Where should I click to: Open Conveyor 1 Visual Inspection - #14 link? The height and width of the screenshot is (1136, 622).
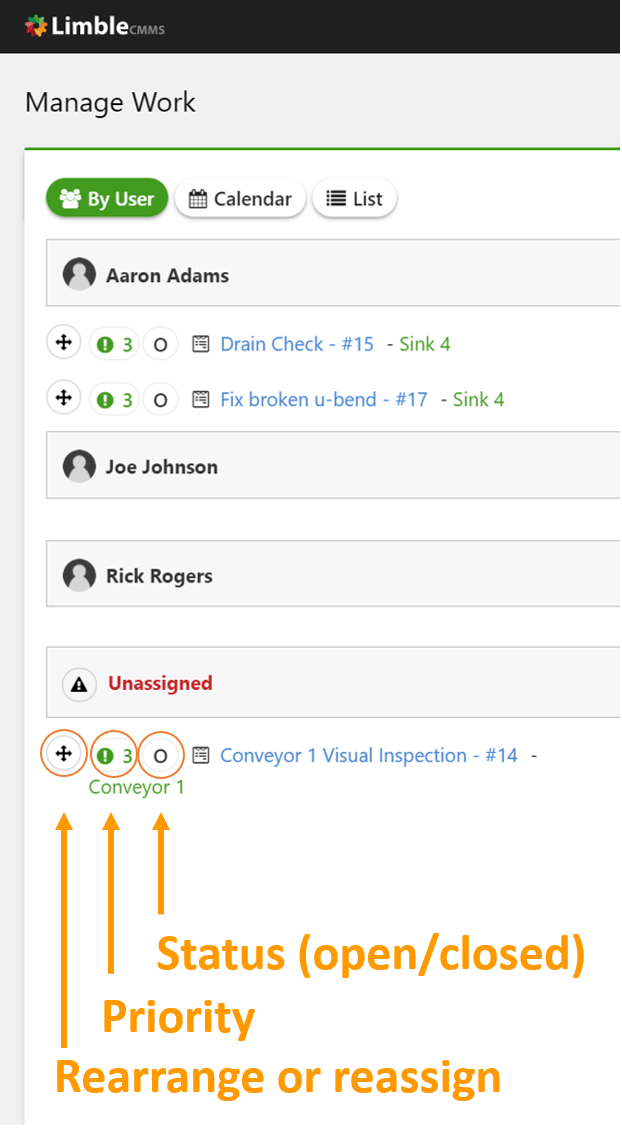coord(369,756)
